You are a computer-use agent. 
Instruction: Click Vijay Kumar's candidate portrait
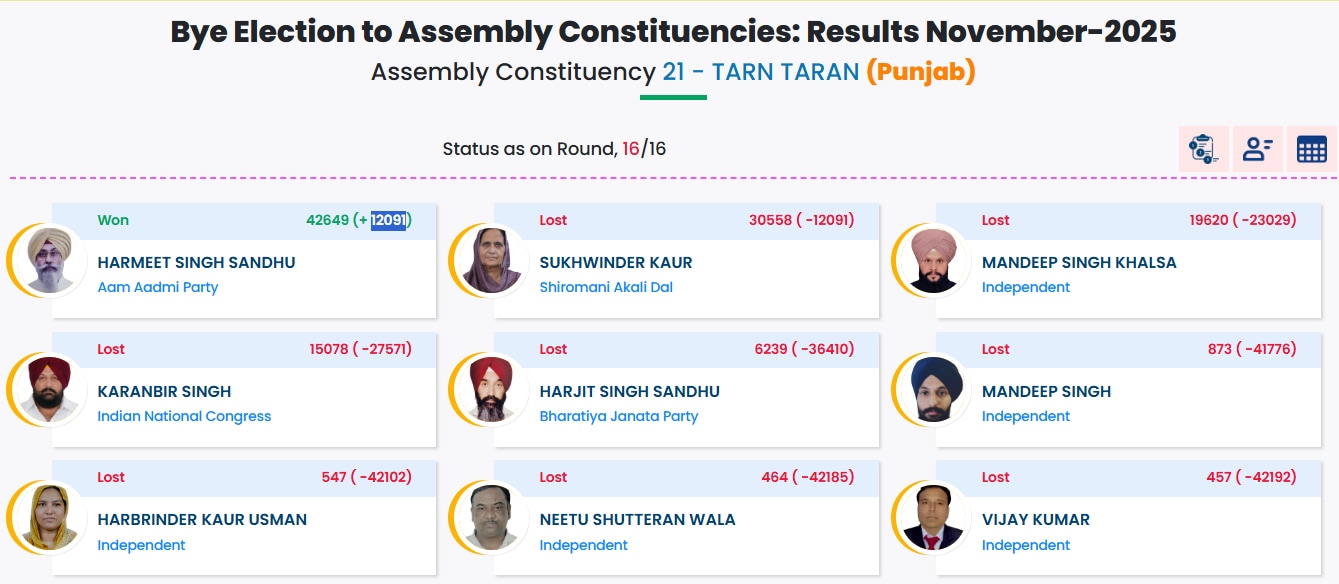pos(933,517)
